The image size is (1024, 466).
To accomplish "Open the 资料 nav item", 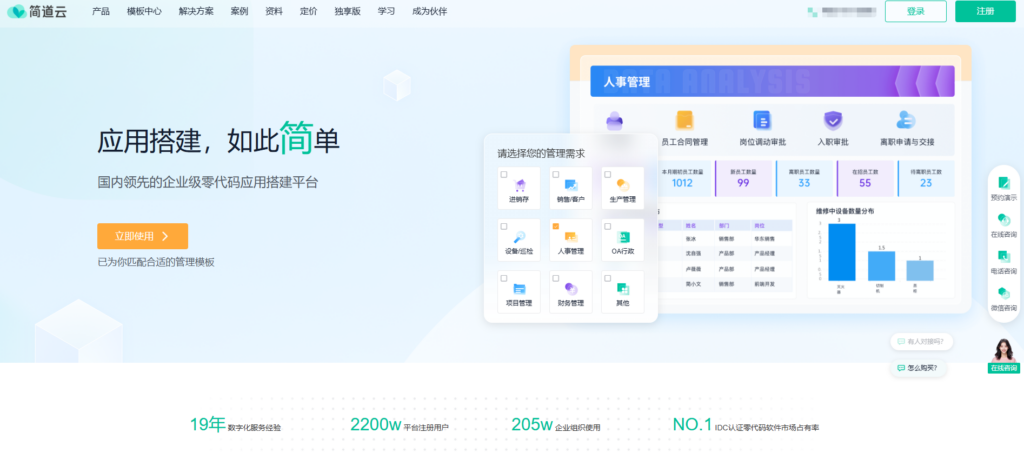I will point(274,11).
